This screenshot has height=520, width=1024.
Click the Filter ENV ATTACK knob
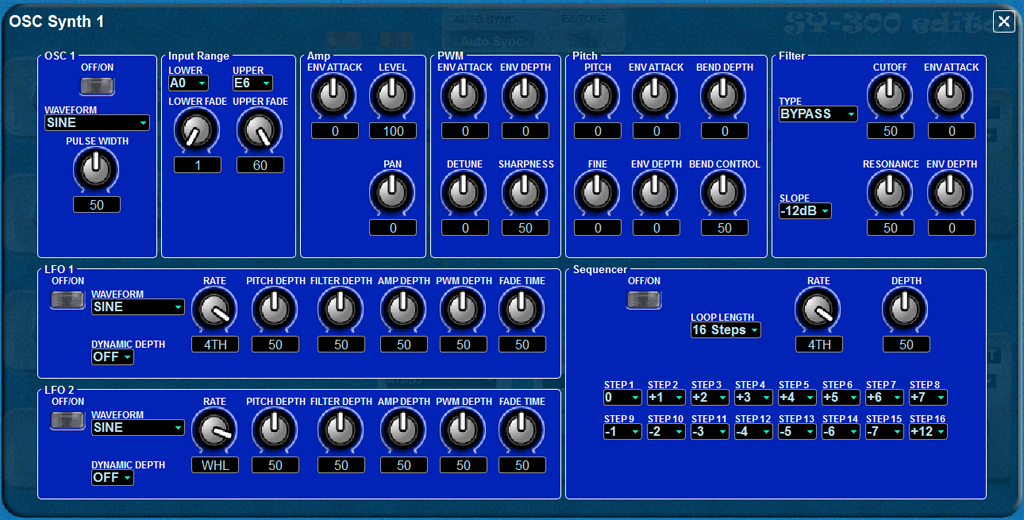coord(950,95)
